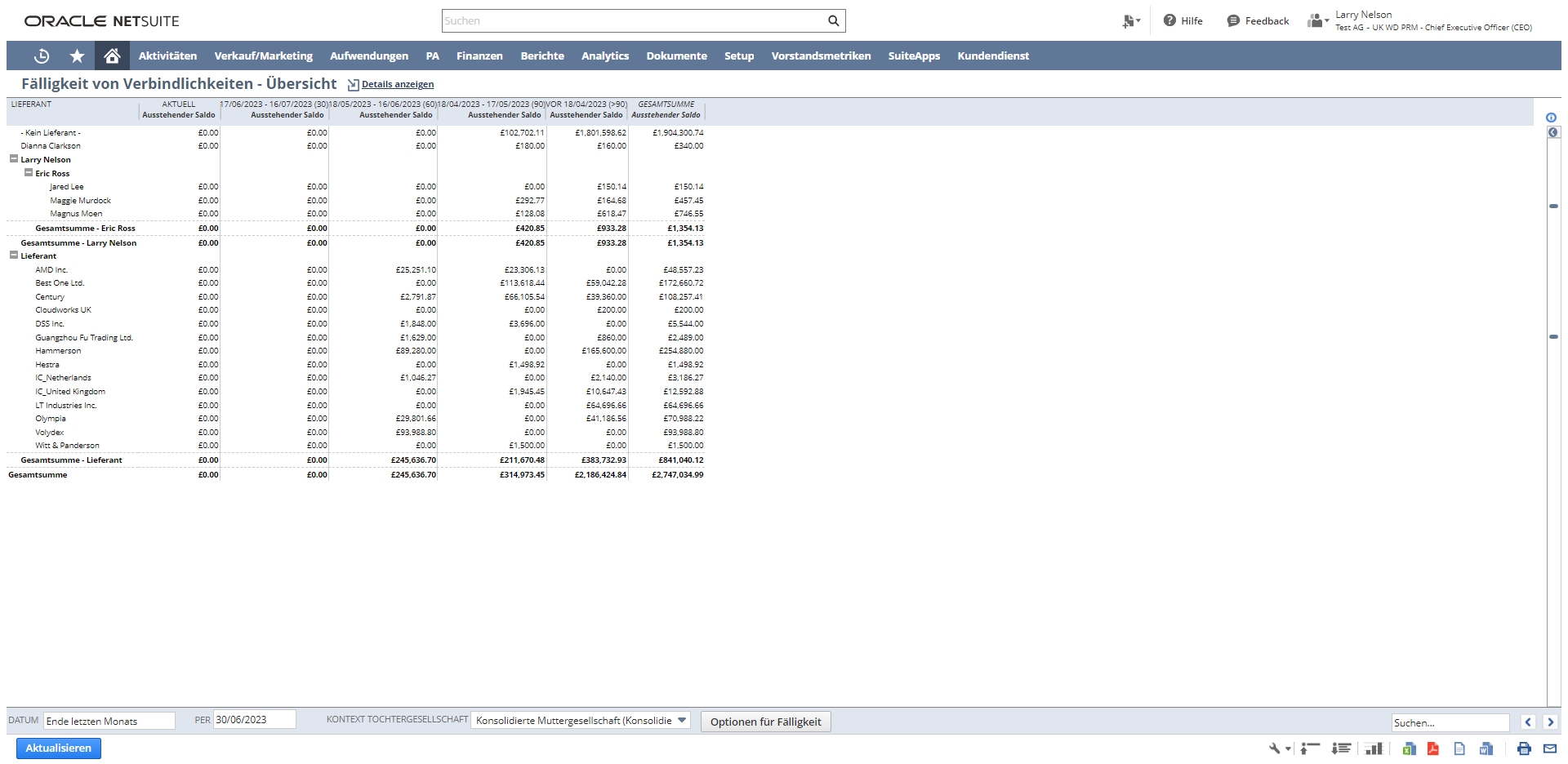The height and width of the screenshot is (764, 1568).
Task: Click the expand all rows icon
Action: point(1341,748)
